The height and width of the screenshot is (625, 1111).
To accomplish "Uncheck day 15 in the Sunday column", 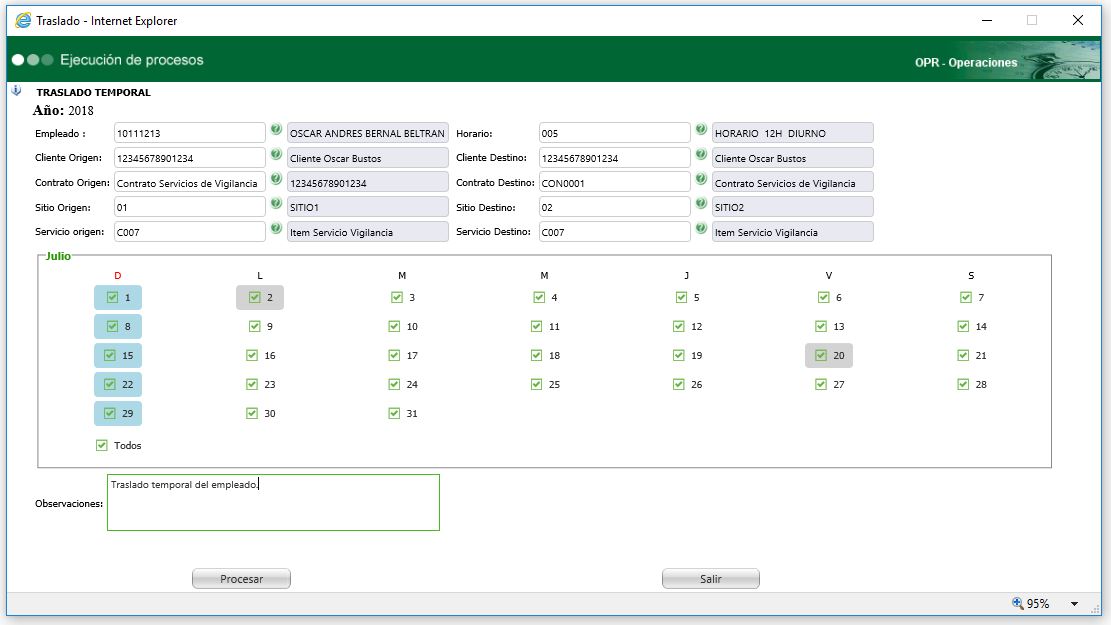I will coord(112,355).
